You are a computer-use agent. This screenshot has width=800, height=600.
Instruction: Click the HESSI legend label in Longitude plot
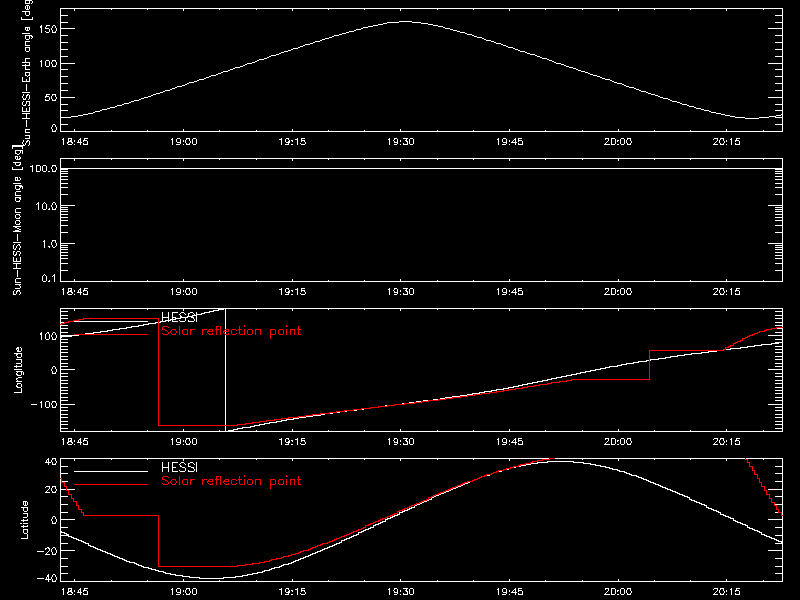tap(179, 318)
